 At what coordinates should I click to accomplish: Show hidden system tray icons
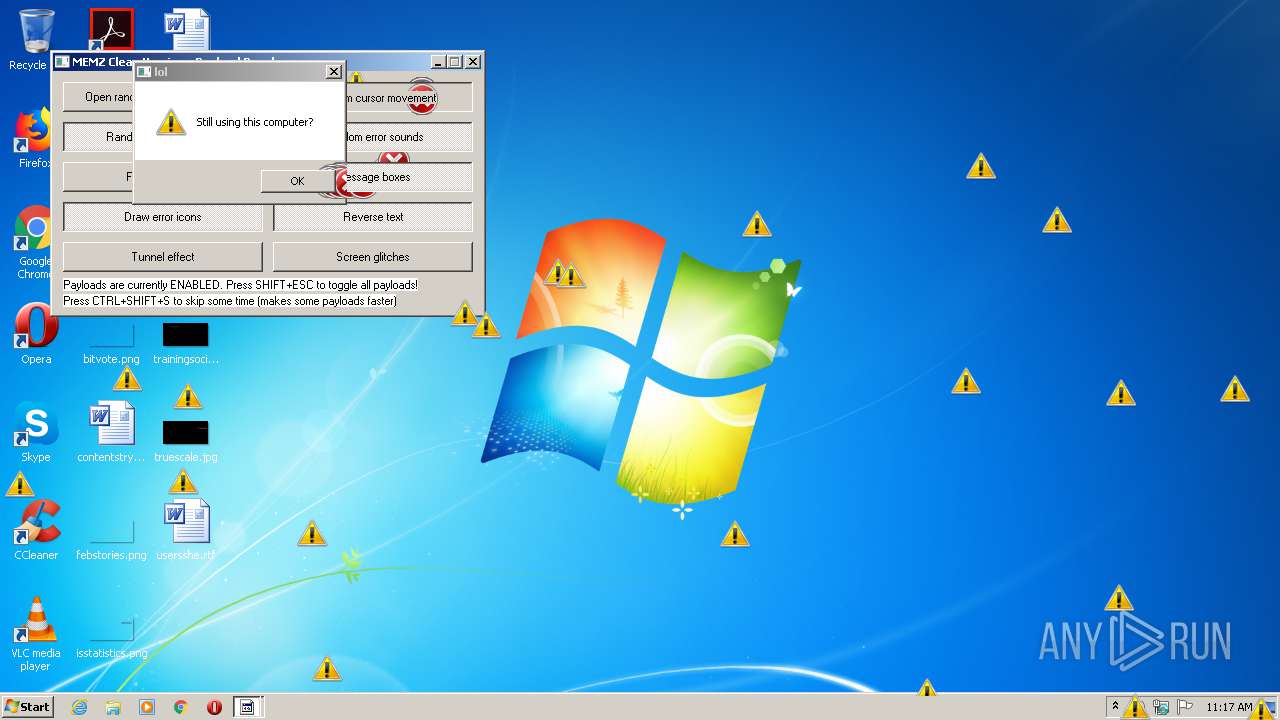point(1115,706)
